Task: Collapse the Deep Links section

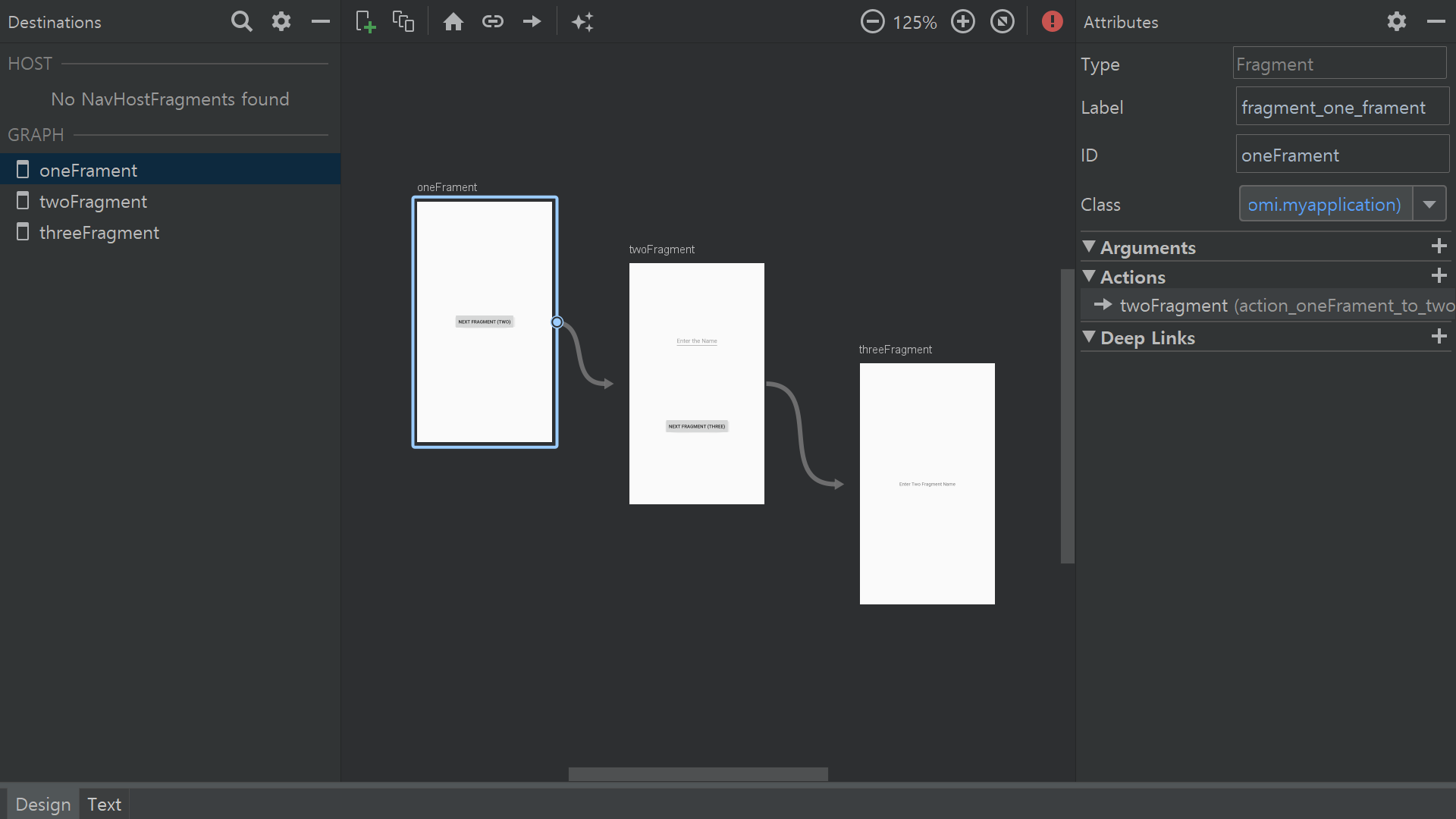Action: (x=1089, y=337)
